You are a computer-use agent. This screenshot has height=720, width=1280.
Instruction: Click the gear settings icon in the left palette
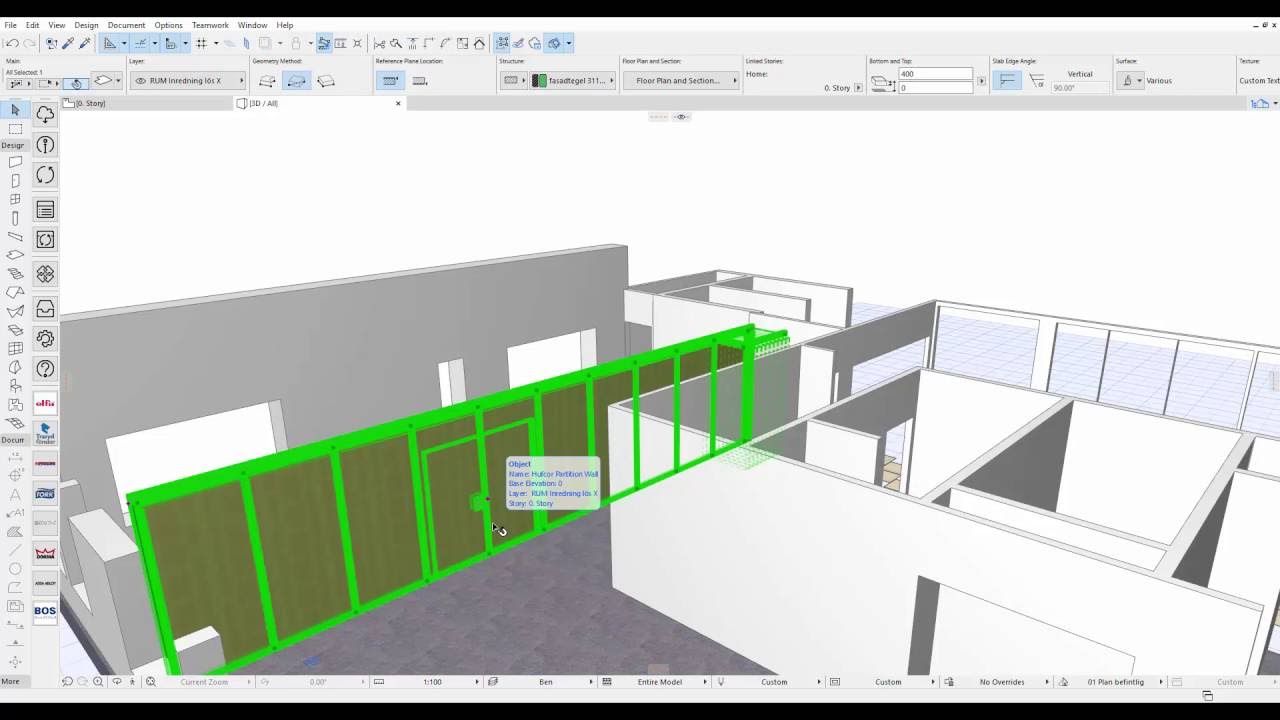45,339
